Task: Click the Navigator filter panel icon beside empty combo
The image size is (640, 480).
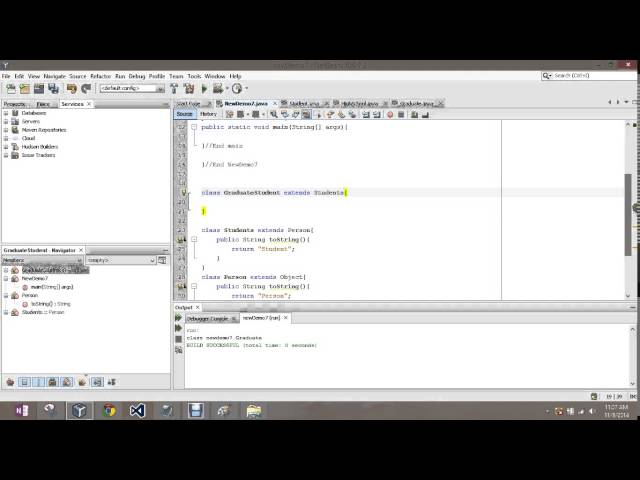Action: (x=162, y=260)
